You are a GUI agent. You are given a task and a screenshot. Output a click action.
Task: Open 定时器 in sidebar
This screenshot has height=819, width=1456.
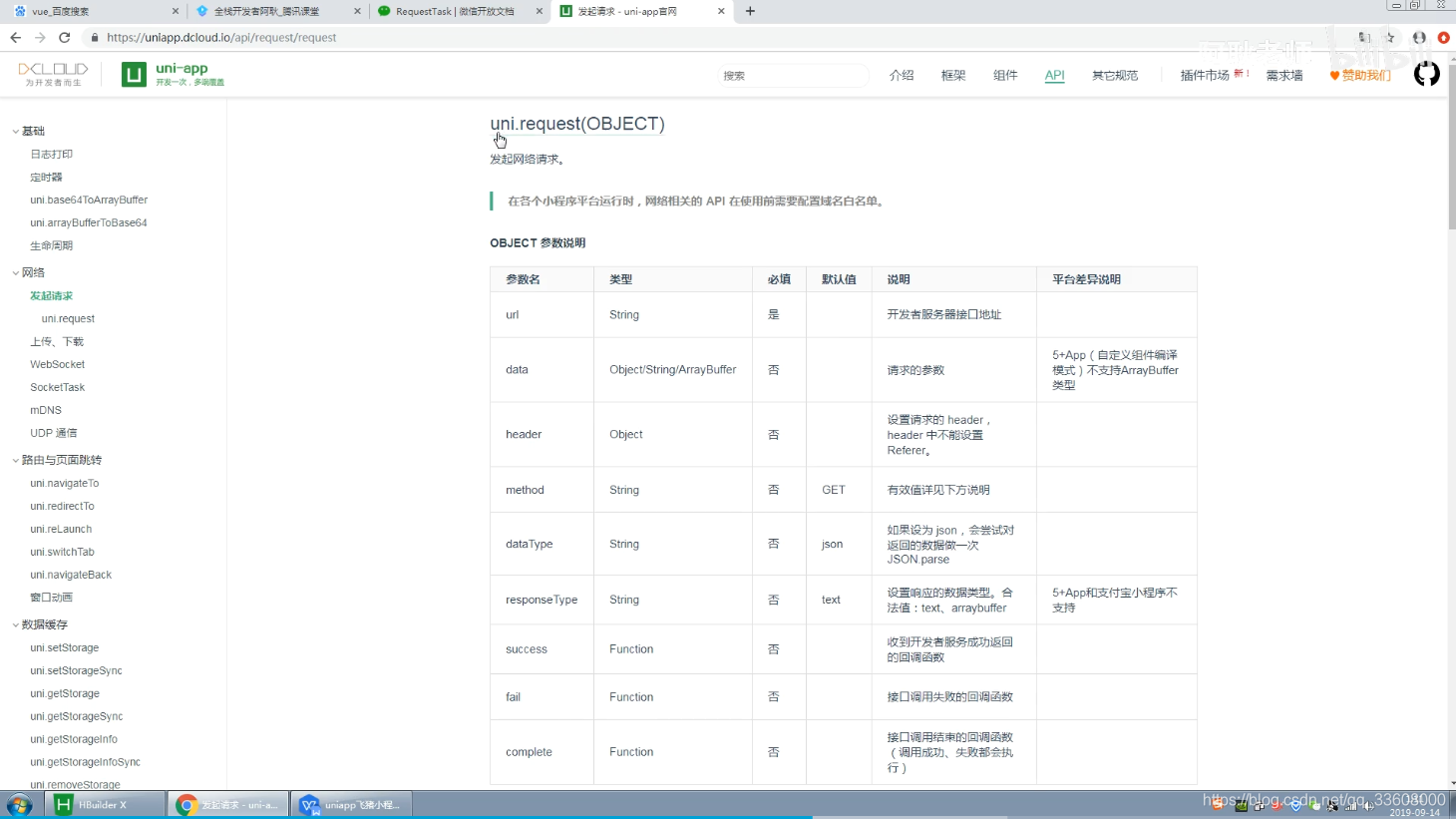(x=46, y=177)
